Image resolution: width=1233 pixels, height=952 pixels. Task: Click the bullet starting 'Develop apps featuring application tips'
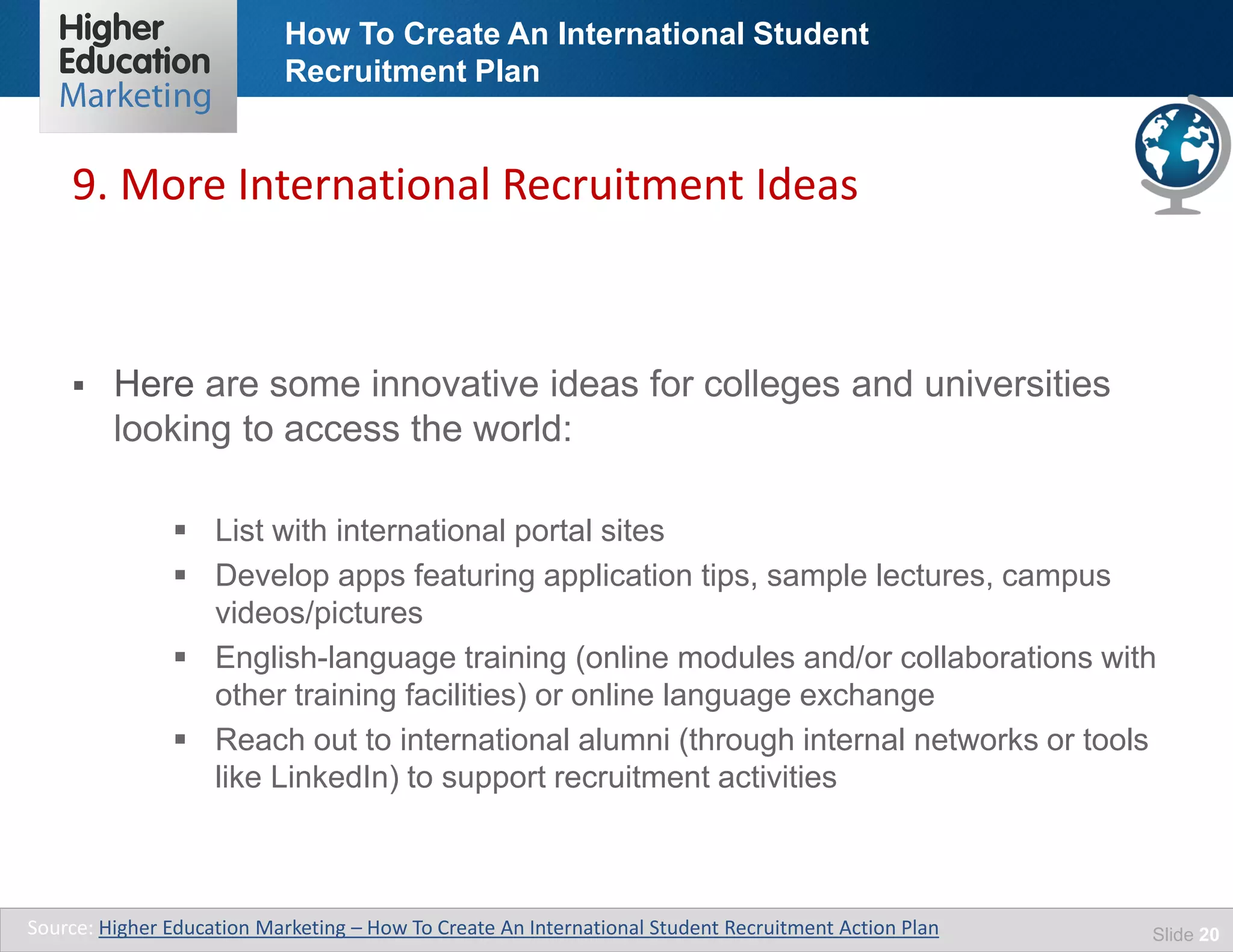coord(662,594)
